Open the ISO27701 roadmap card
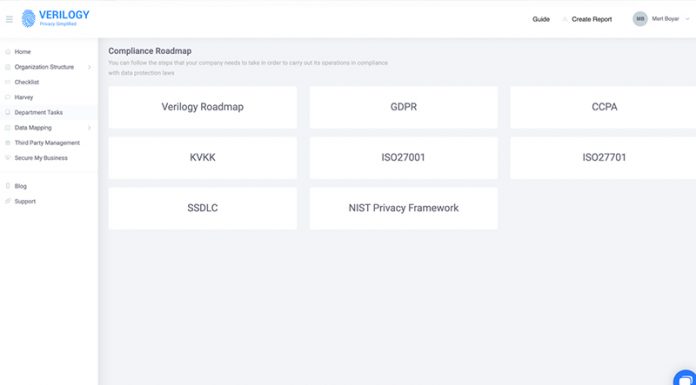The height and width of the screenshot is (385, 696). click(603, 158)
